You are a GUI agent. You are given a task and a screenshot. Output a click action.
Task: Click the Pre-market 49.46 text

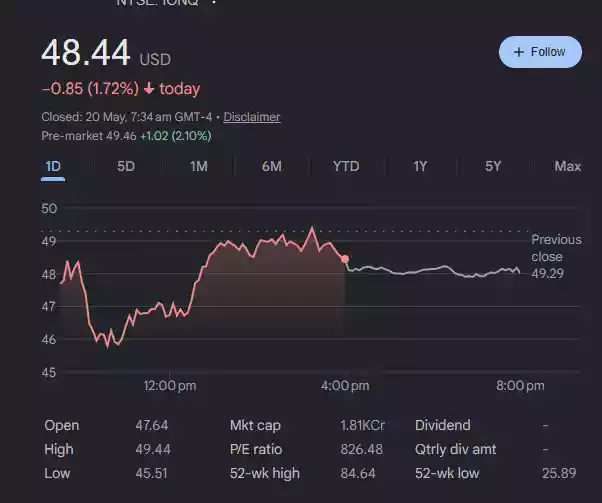89,136
